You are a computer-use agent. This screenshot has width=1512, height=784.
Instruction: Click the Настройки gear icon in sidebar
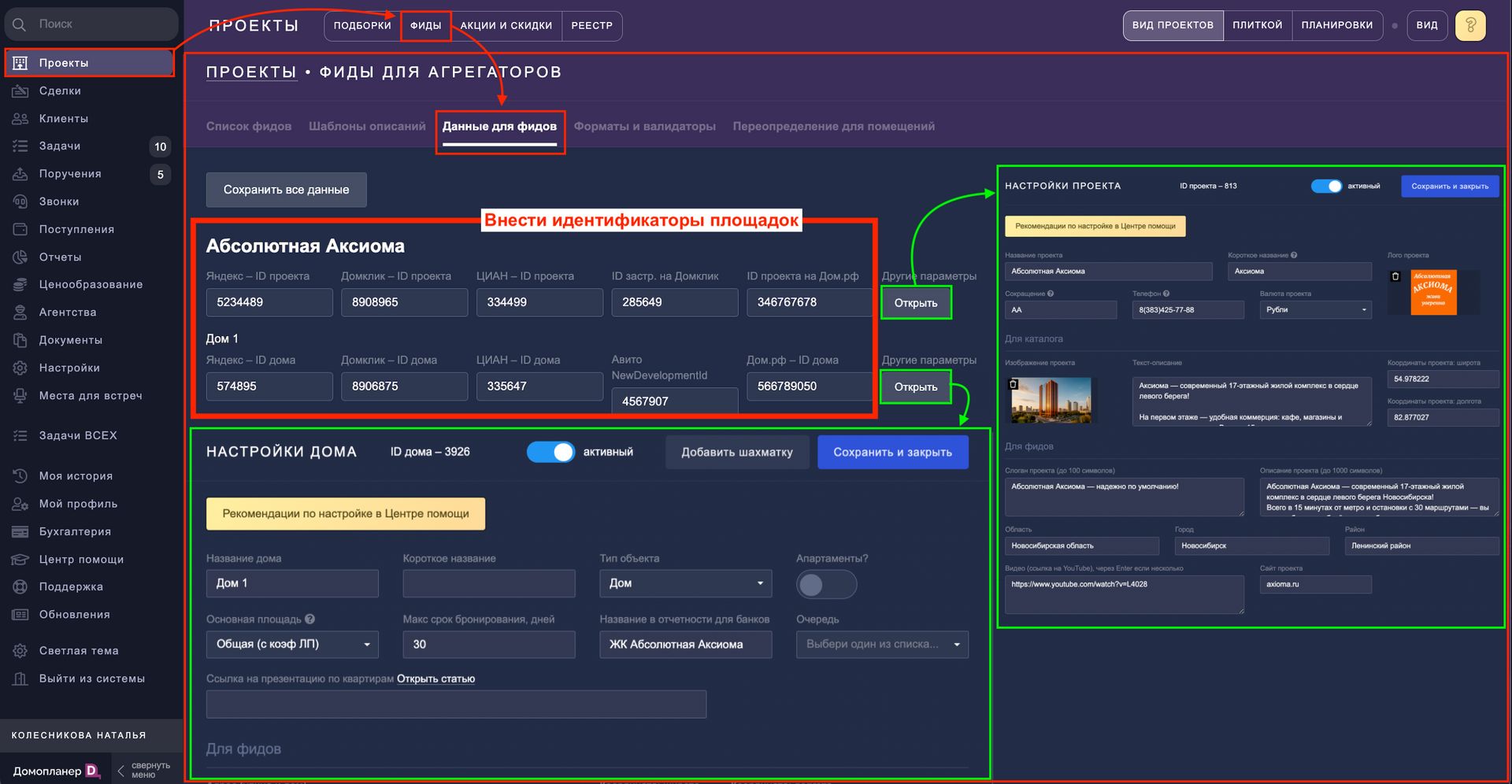(x=20, y=368)
